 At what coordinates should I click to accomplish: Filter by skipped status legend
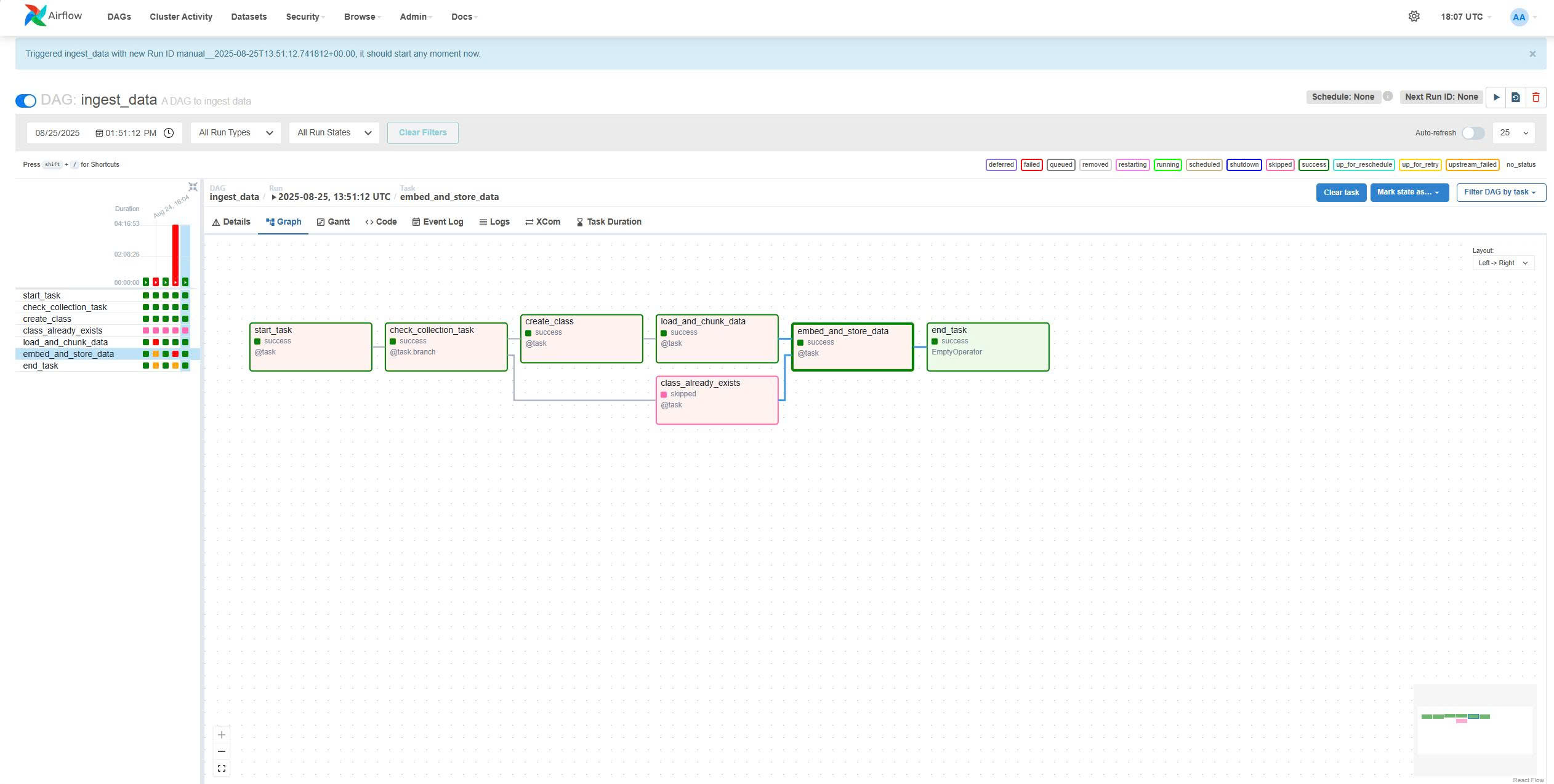pyautogui.click(x=1279, y=165)
